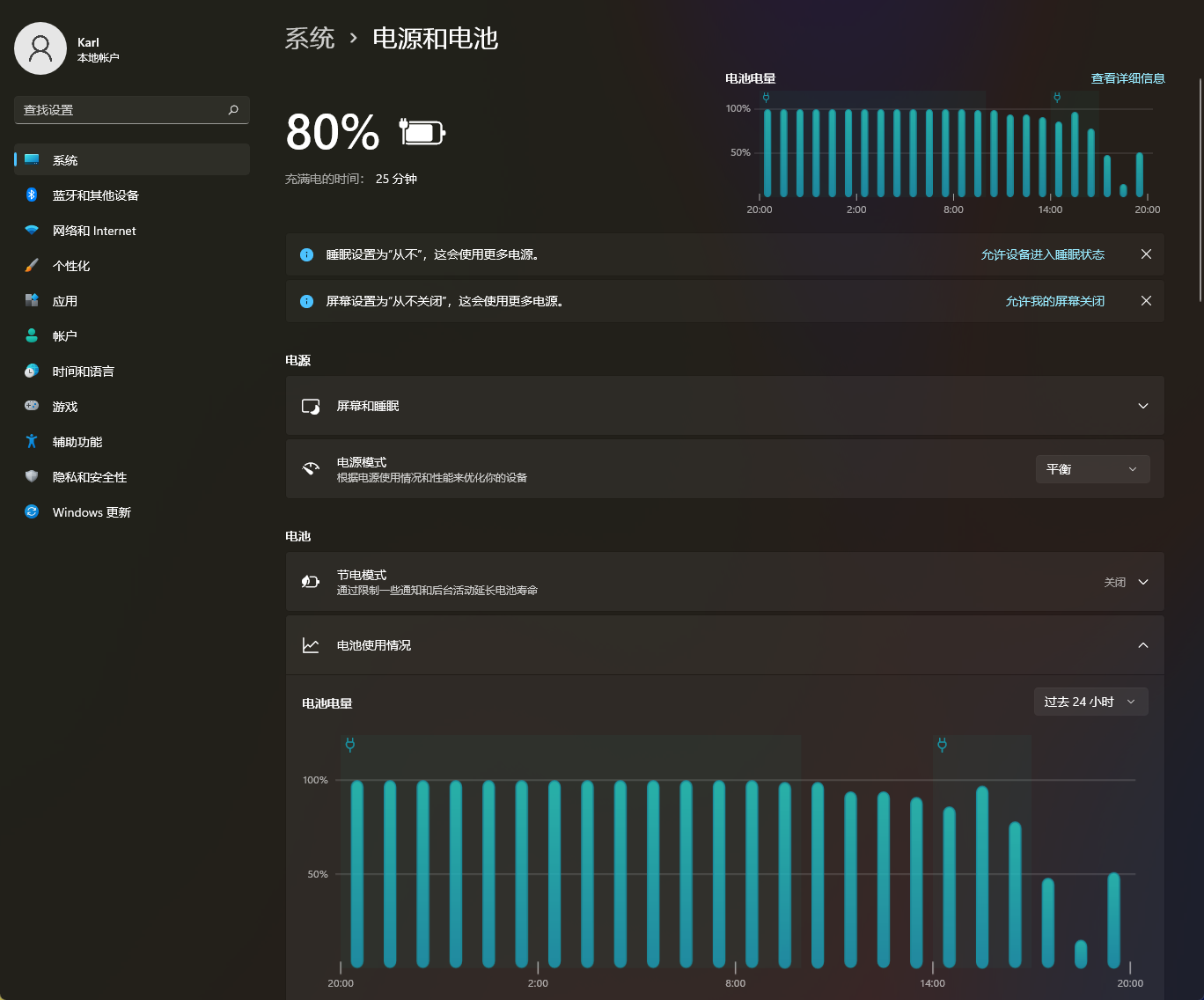Click the 查找设置 search field
This screenshot has height=1000, width=1204.
(x=123, y=110)
